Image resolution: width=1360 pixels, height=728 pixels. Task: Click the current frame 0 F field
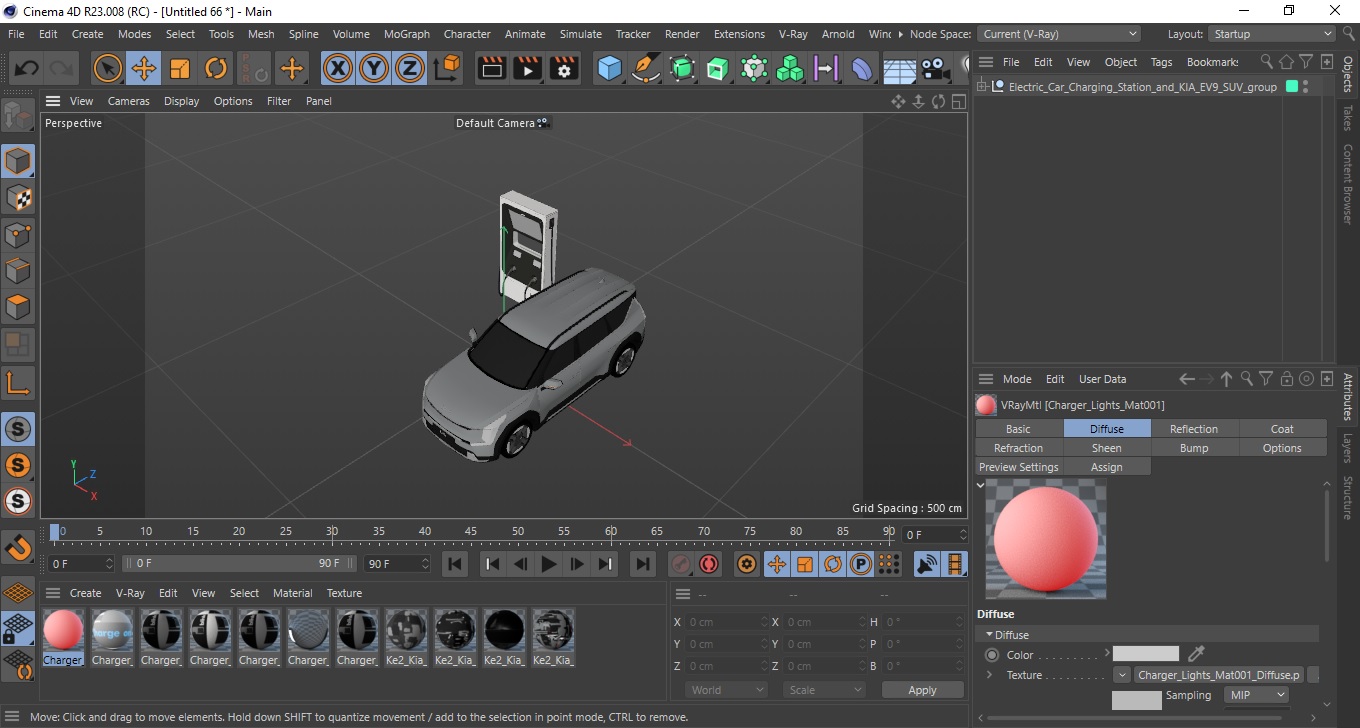point(934,535)
